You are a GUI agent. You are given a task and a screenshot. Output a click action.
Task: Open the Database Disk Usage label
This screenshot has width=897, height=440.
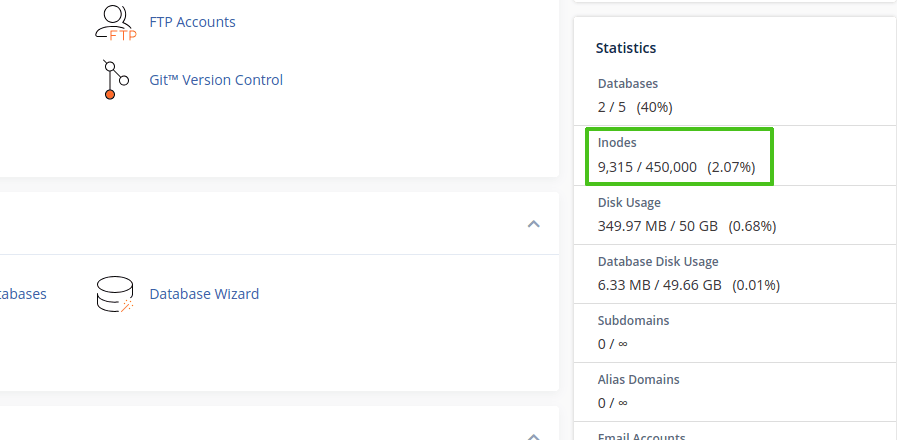click(x=658, y=261)
